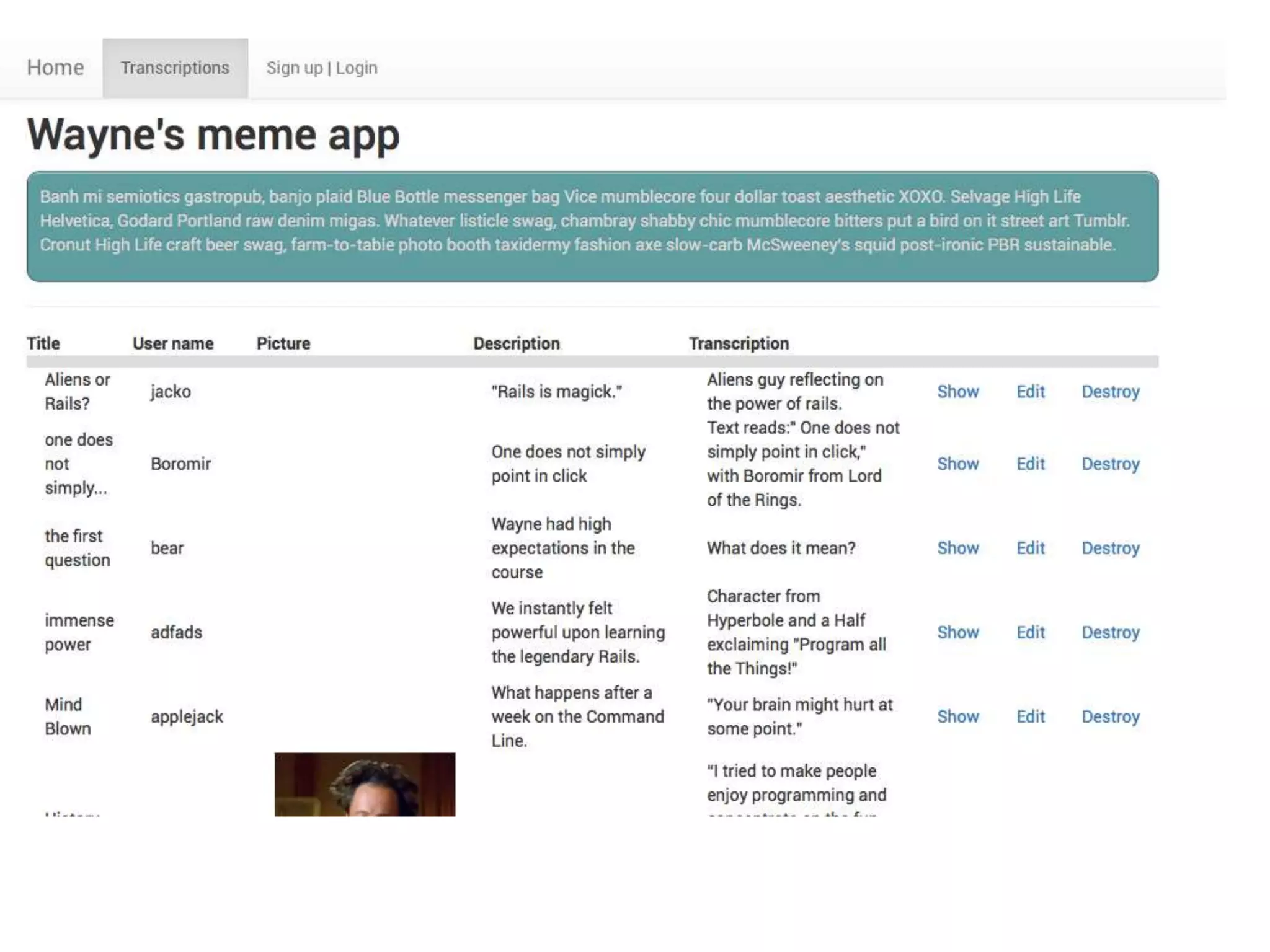Edit the Boromir meme row

1030,464
